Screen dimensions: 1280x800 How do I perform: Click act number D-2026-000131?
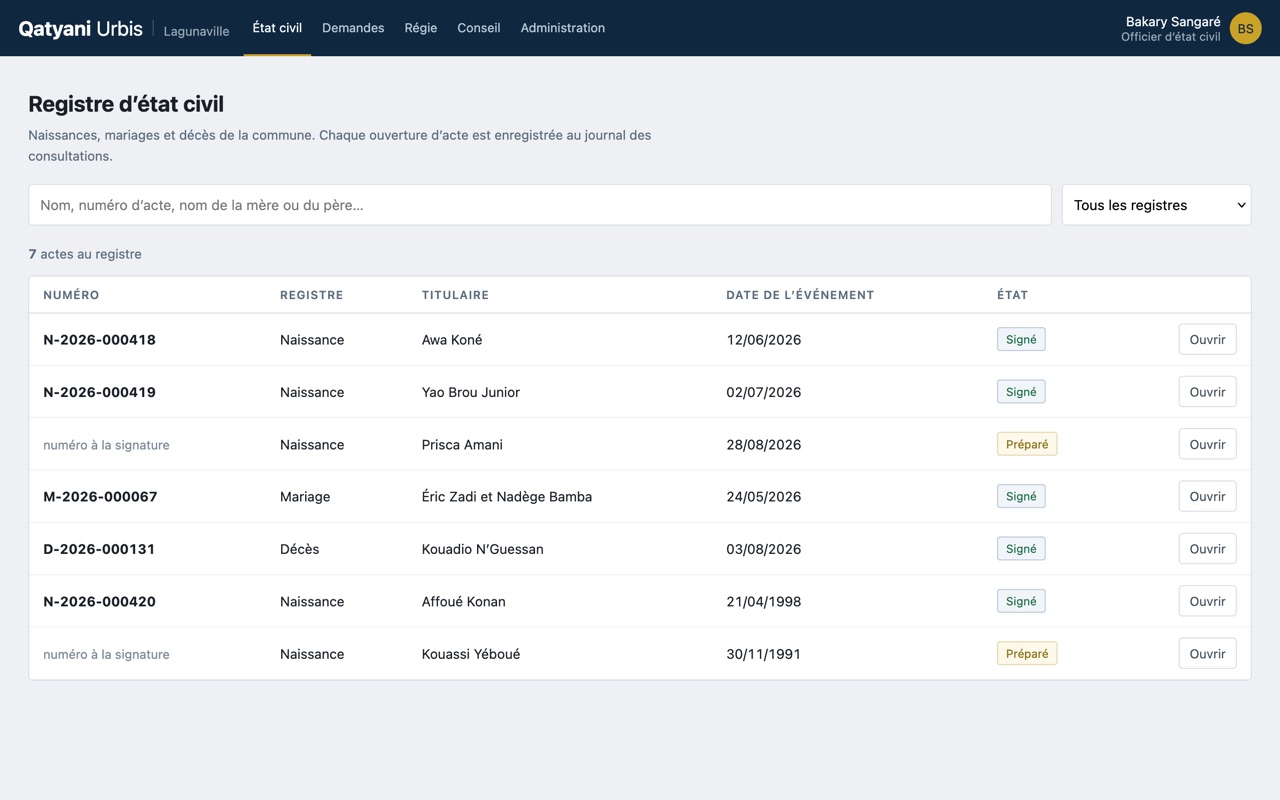(99, 549)
